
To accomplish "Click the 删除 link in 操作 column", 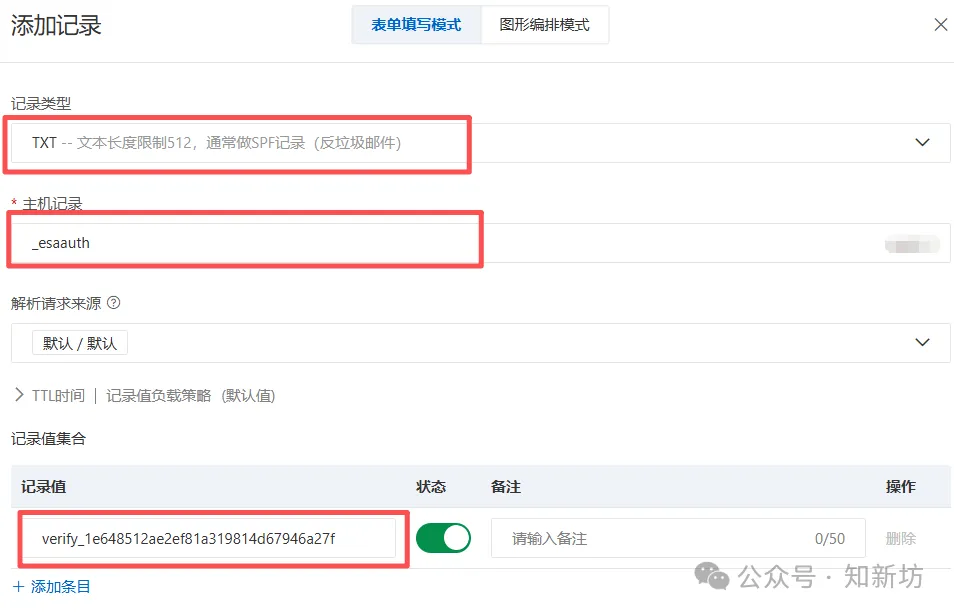I will (900, 538).
